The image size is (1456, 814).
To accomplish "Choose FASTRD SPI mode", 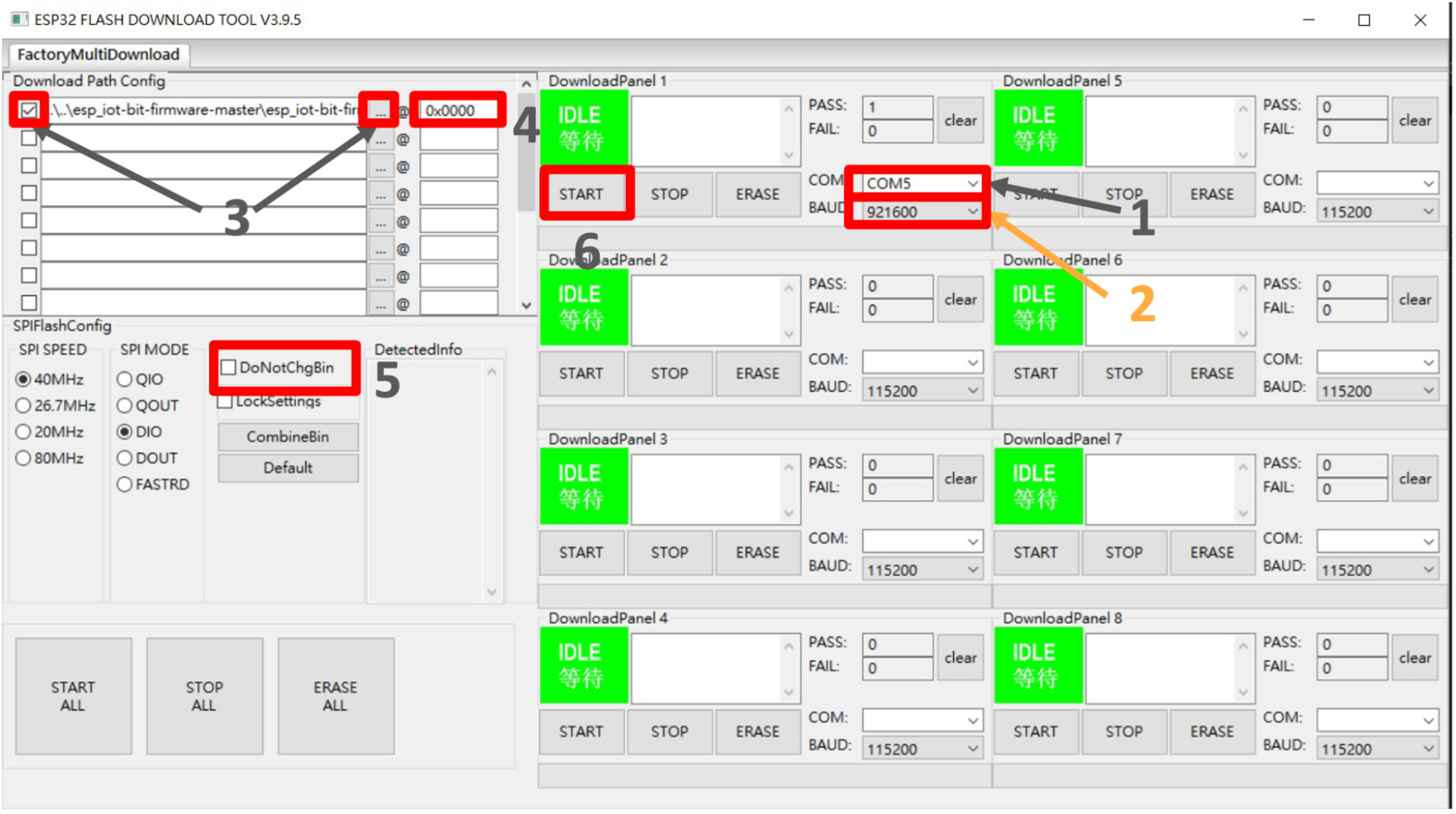I will coord(153,484).
